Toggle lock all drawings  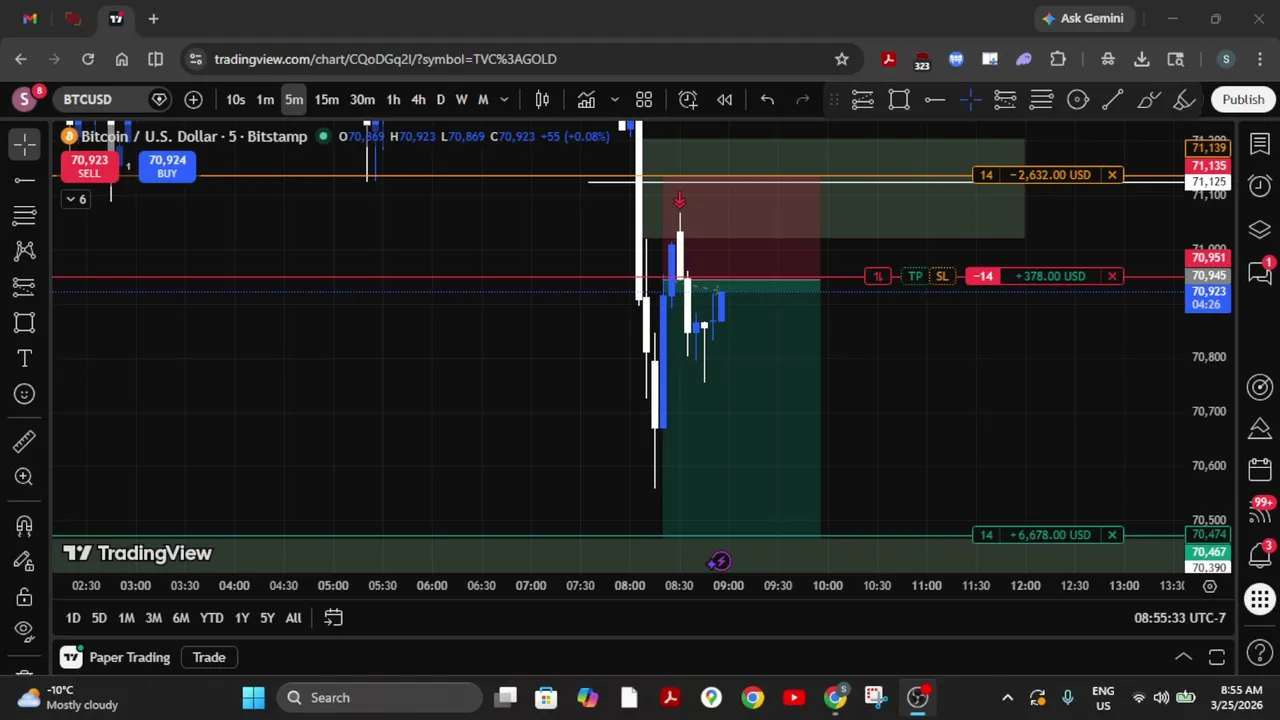point(25,597)
